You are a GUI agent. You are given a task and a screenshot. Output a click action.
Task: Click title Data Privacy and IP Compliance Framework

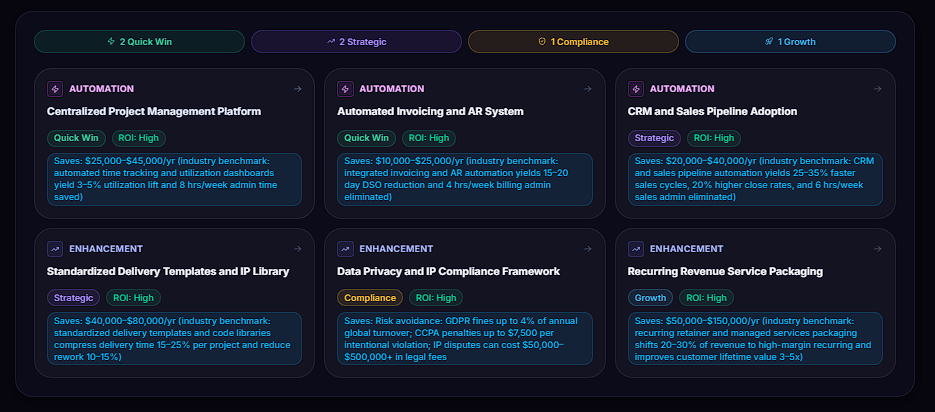click(x=448, y=271)
